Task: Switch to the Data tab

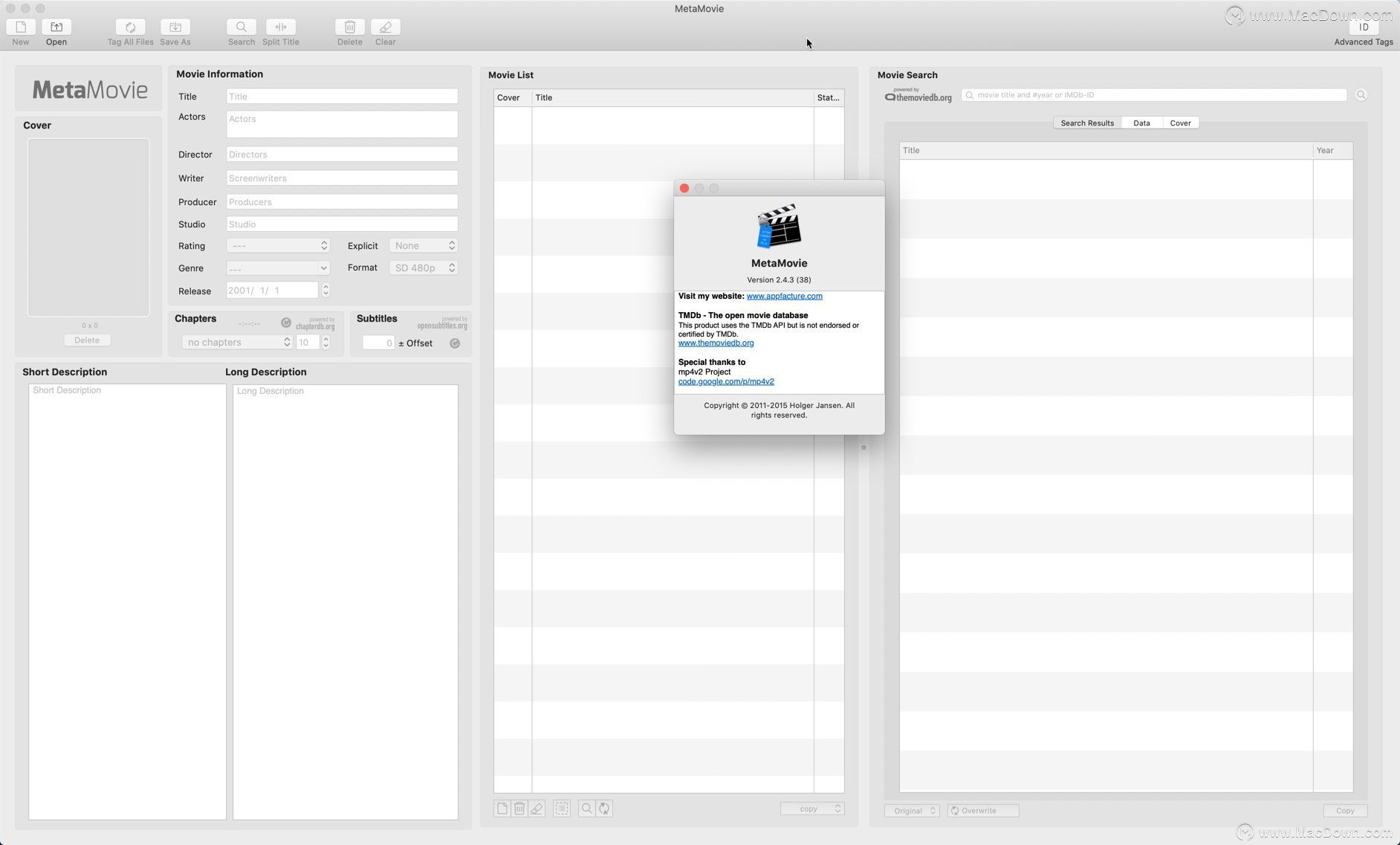Action: (x=1141, y=123)
